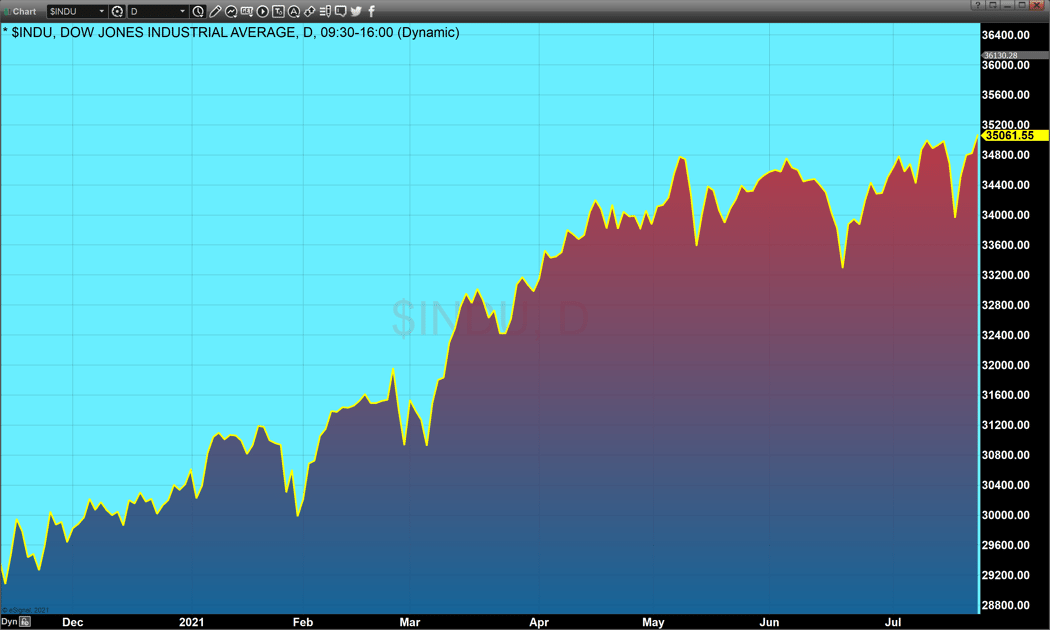Screen dimensions: 1050x630
Task: Click the 30400.00 price axis label
Action: click(x=1005, y=485)
